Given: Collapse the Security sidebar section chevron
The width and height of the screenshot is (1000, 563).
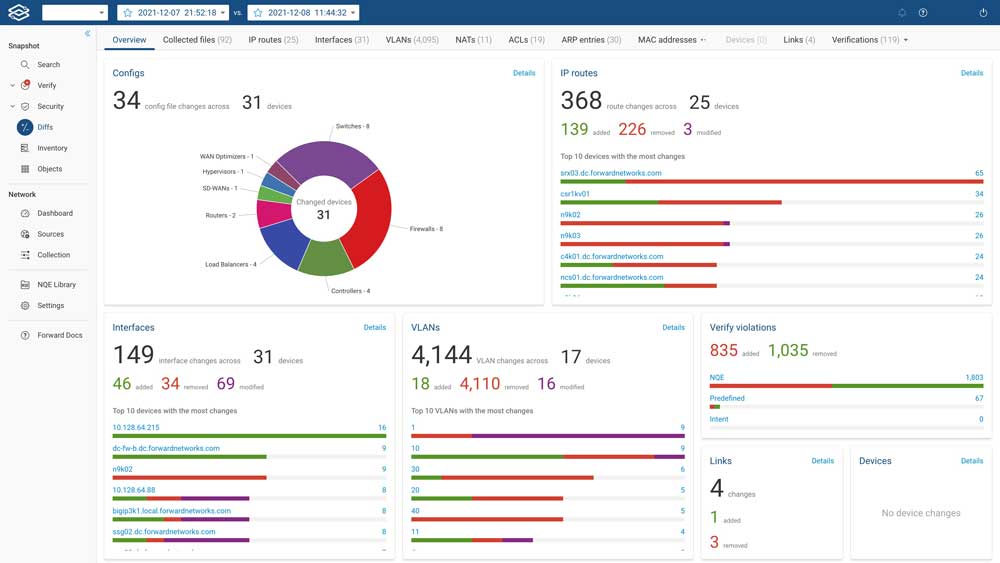Looking at the screenshot, I should coord(12,106).
